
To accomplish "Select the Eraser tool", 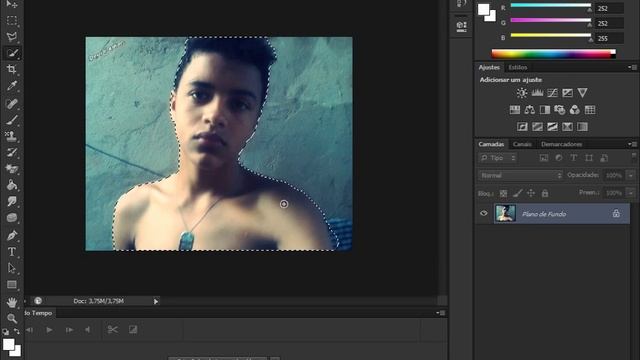I will coord(12,169).
